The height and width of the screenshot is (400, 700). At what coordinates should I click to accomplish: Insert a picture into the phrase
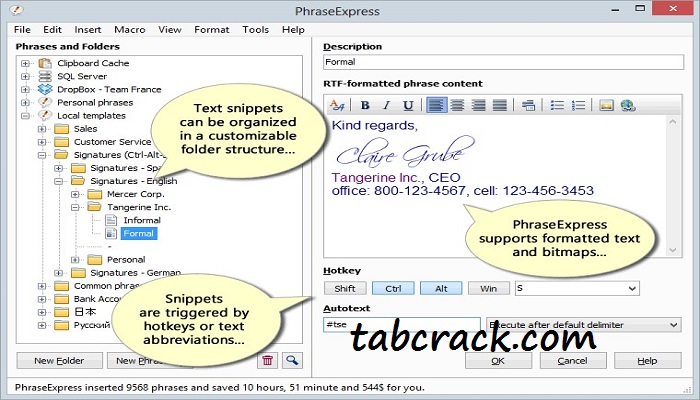[x=606, y=105]
